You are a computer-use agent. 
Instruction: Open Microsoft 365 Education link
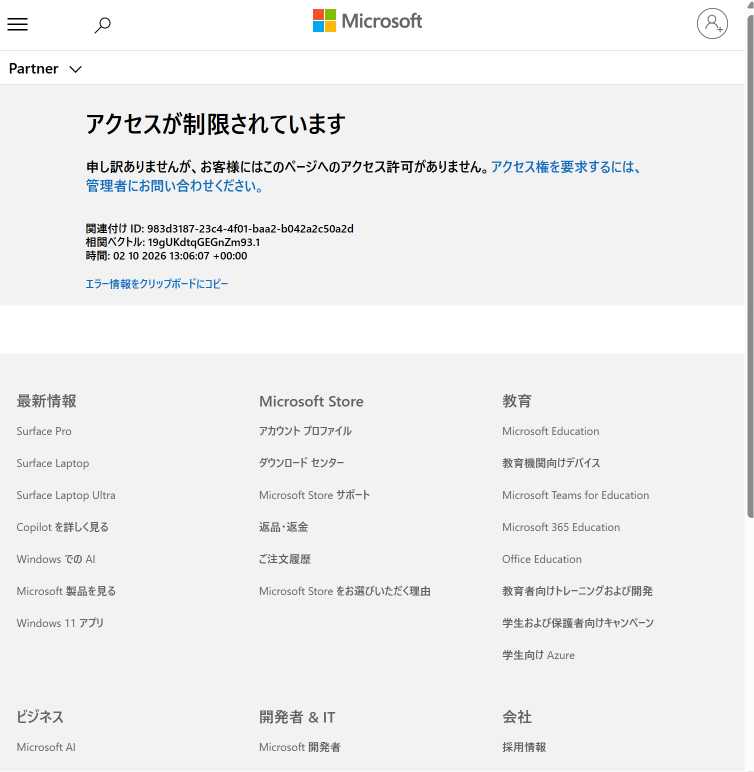tap(561, 527)
